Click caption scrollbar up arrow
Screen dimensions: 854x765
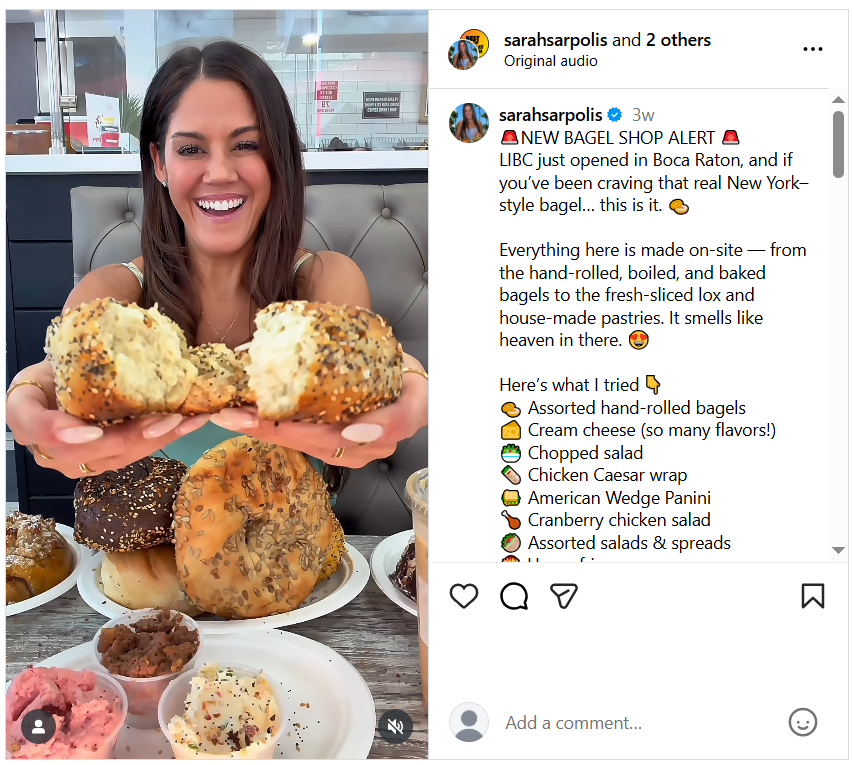coord(838,100)
